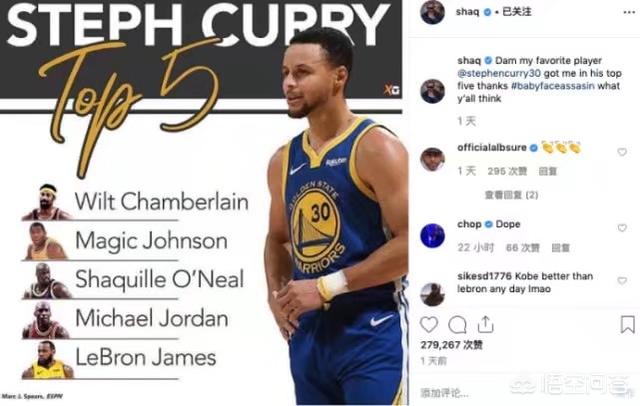The height and width of the screenshot is (406, 640).
Task: Expand view replies (2) under officialalbsure
Action: [x=511, y=195]
